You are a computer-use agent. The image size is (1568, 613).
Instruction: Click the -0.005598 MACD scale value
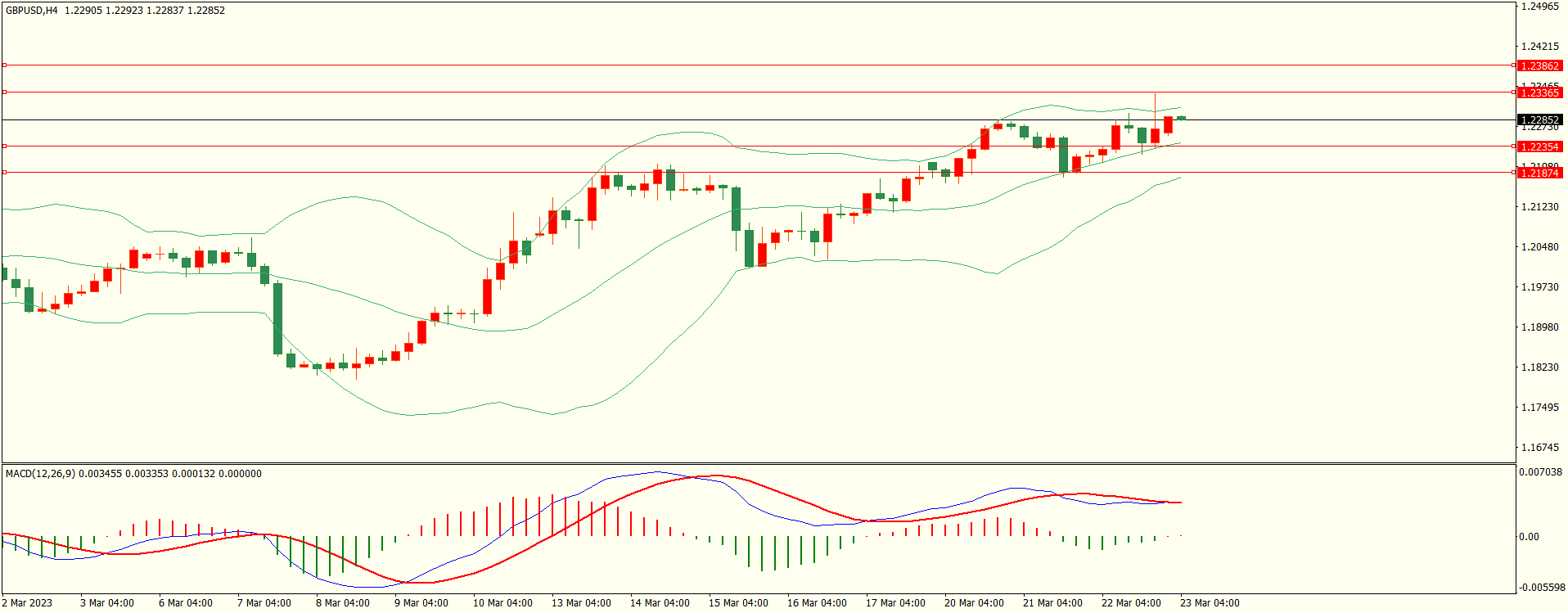point(1542,588)
